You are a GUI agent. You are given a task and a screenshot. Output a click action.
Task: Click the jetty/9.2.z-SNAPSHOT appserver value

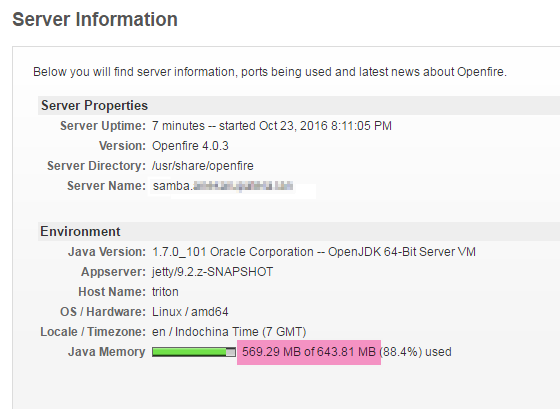pyautogui.click(x=212, y=272)
